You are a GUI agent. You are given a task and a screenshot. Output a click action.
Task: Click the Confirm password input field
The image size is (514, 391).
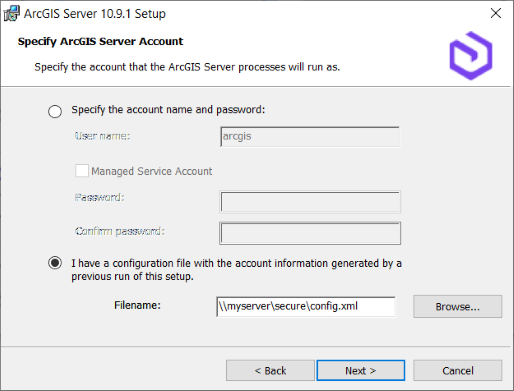click(x=310, y=233)
